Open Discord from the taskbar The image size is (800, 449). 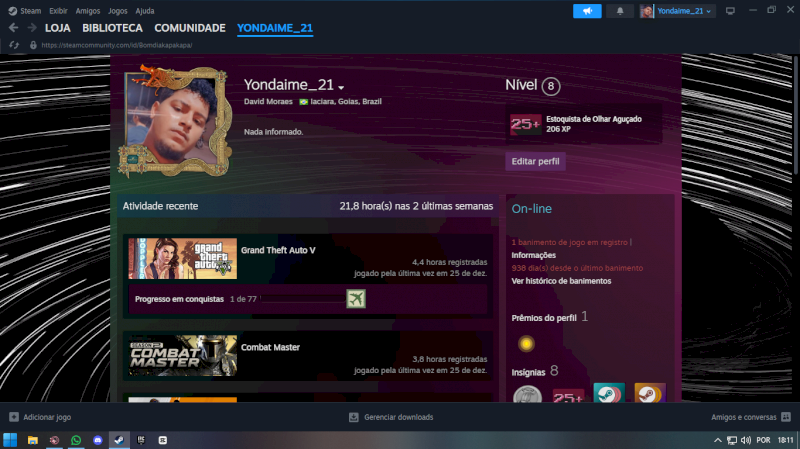(x=97, y=440)
